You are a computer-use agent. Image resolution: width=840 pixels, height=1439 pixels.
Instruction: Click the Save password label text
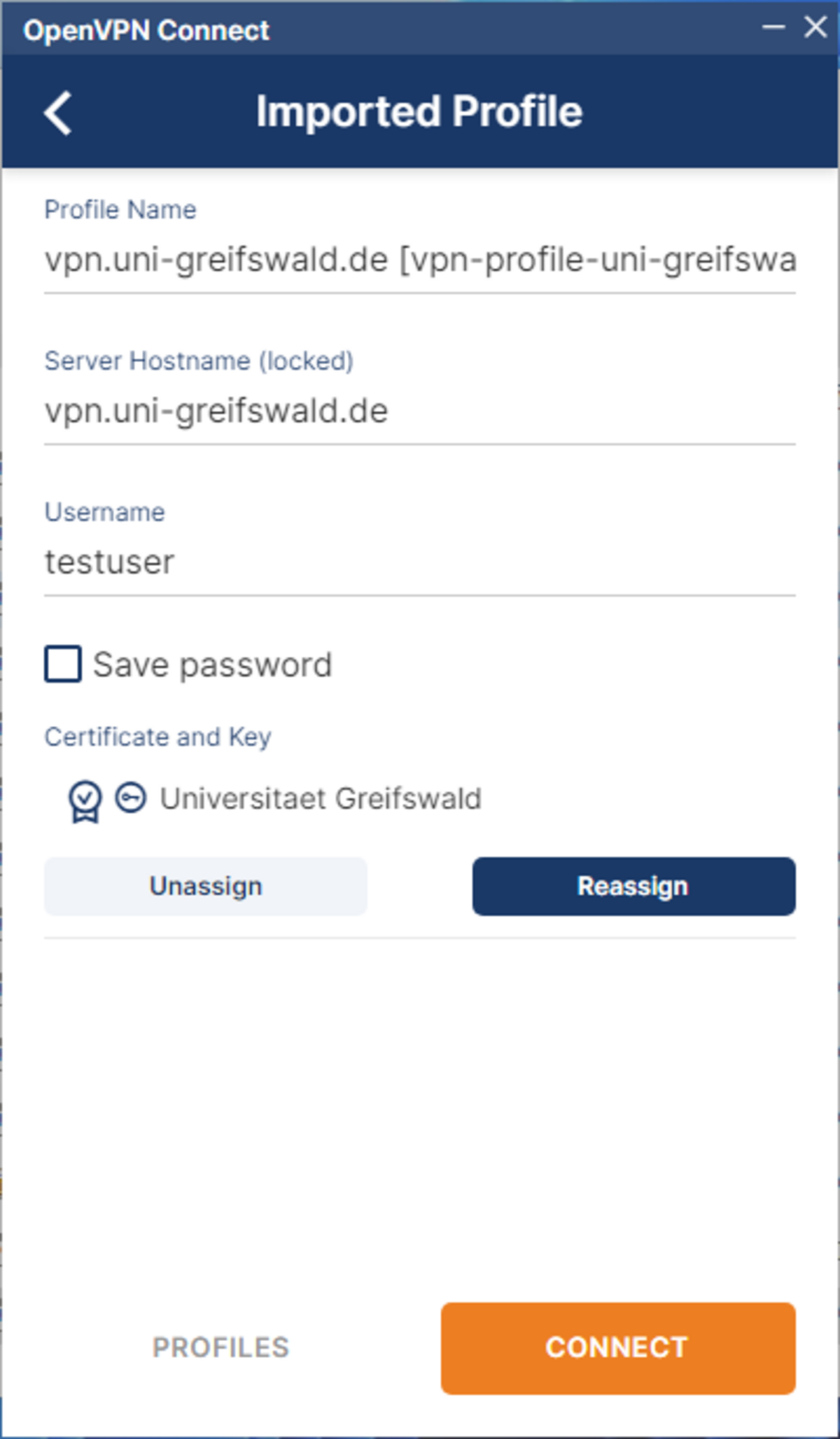pyautogui.click(x=212, y=665)
